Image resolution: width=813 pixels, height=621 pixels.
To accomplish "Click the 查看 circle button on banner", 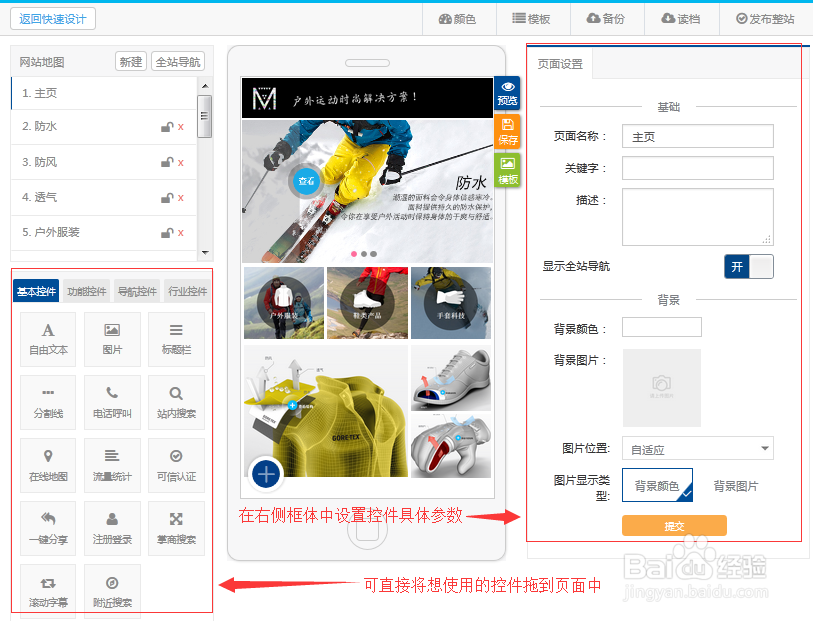I will 306,180.
